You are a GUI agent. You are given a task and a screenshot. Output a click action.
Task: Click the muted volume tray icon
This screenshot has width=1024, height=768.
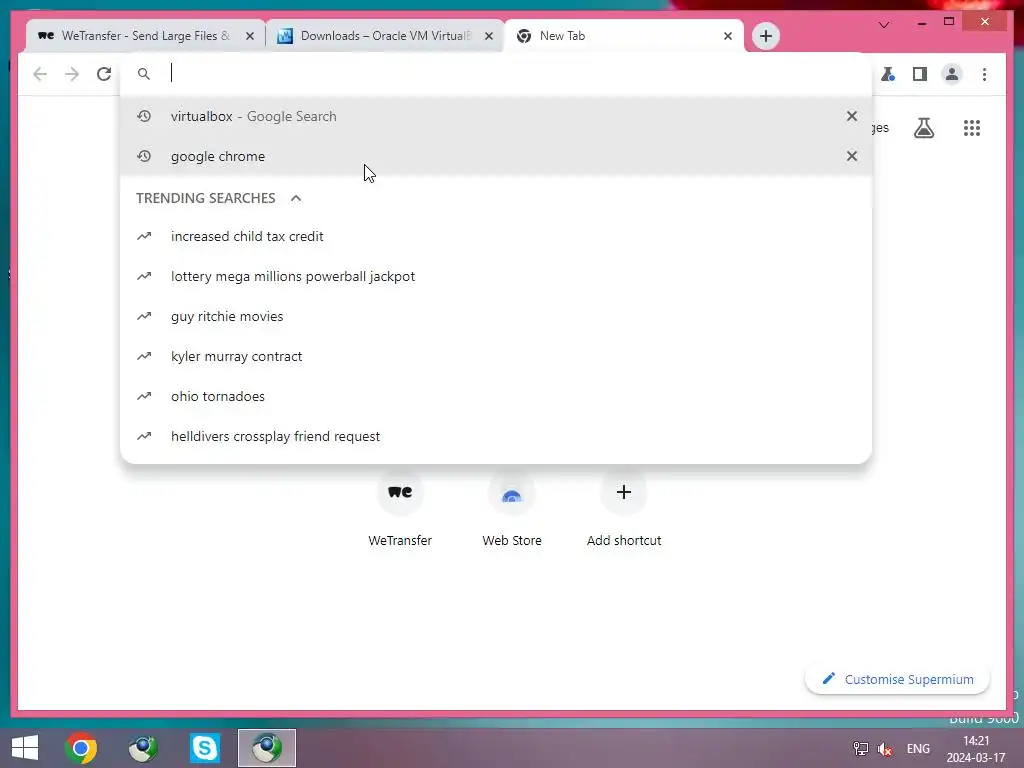885,748
